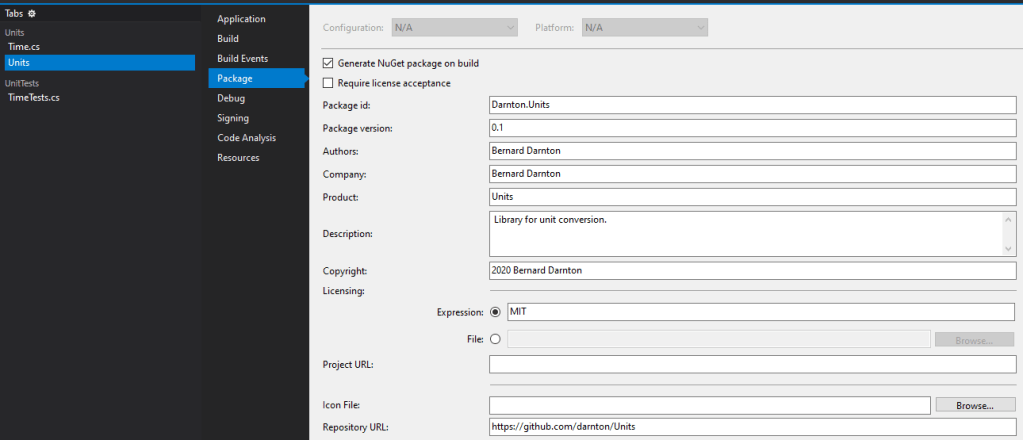This screenshot has height=440, width=1023.
Task: Enable Generate NuGet package on build checkbox
Action: click(328, 63)
